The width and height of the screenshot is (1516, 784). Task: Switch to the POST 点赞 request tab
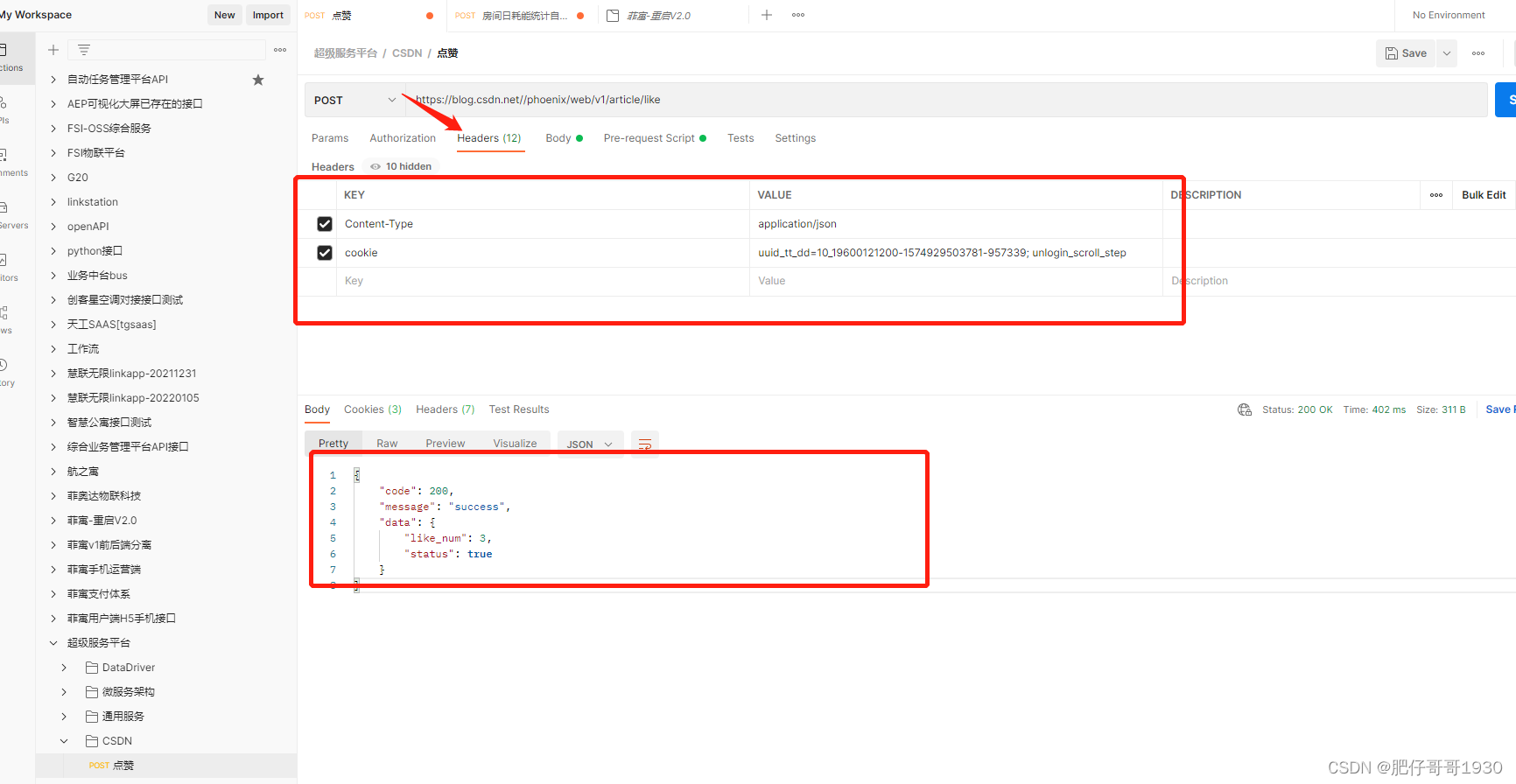(x=371, y=16)
